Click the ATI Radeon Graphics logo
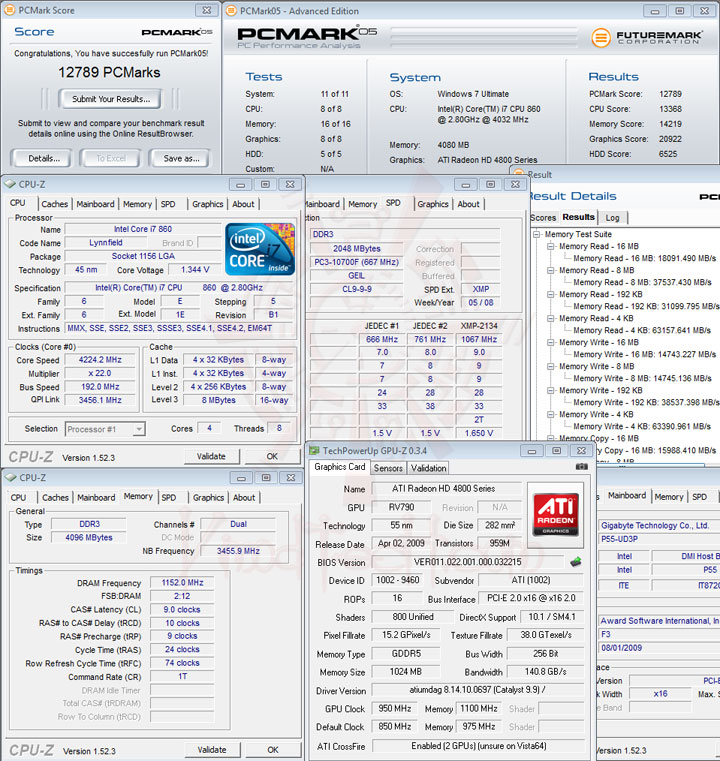This screenshot has width=720, height=761. [x=556, y=513]
